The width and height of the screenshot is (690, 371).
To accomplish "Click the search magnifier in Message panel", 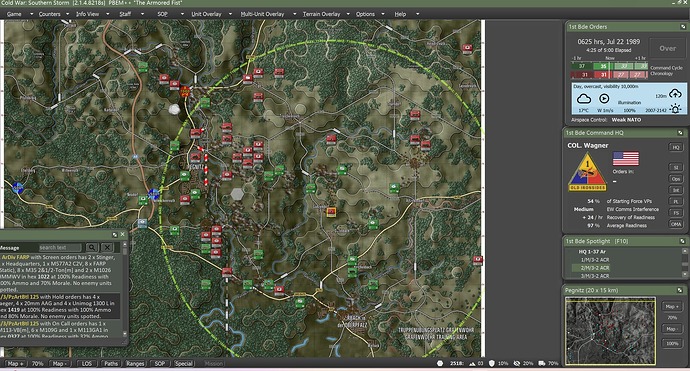I will 92,247.
